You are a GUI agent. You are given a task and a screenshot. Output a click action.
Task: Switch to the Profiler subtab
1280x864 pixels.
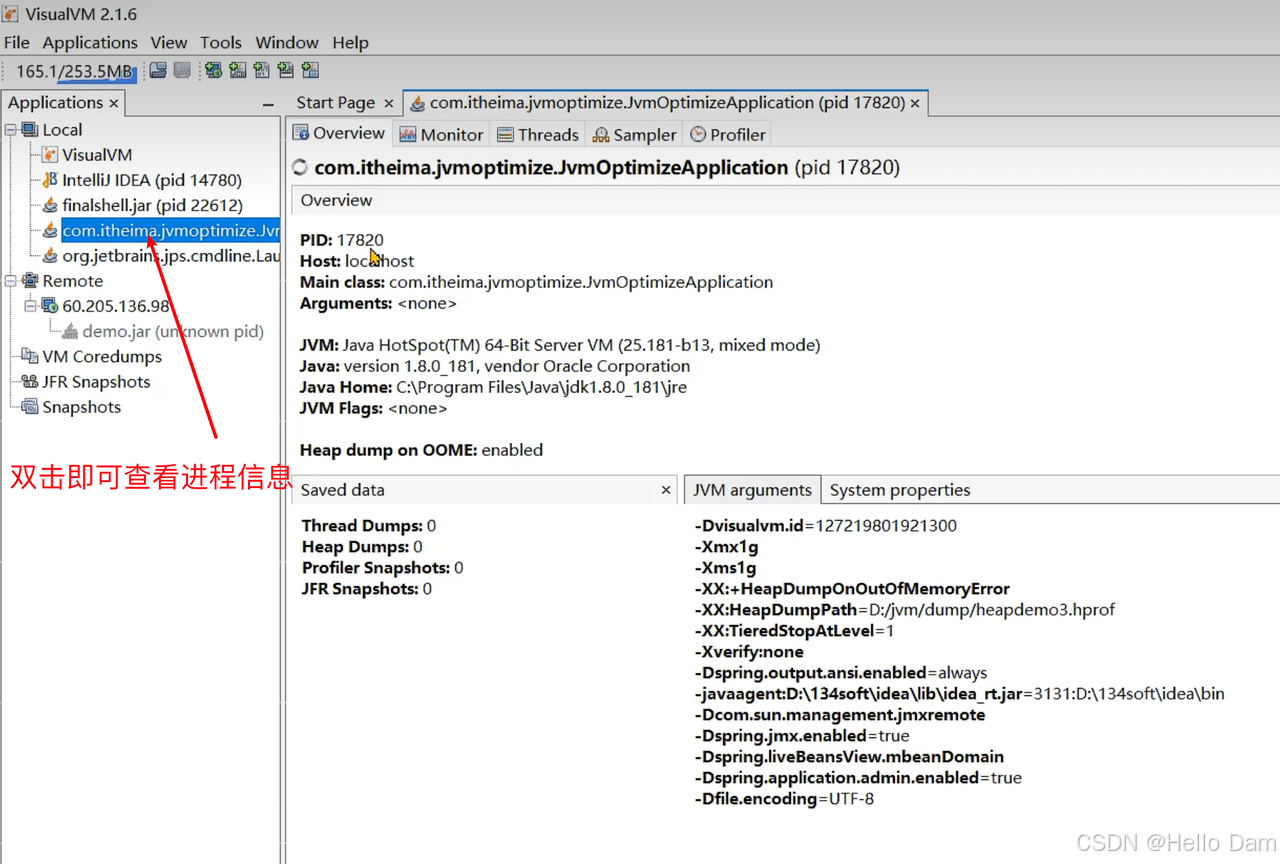(728, 134)
